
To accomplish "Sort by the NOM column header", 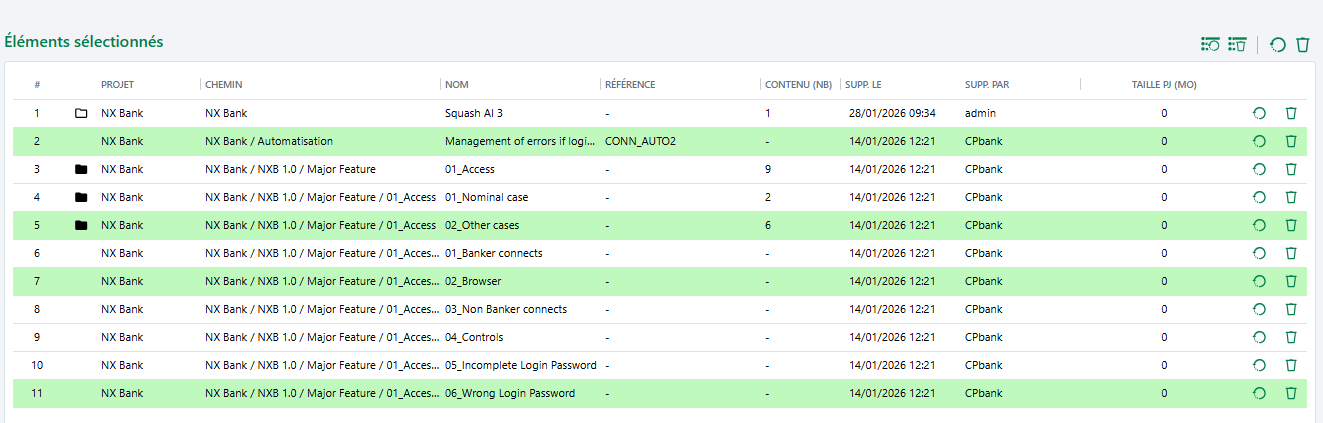I will point(456,85).
